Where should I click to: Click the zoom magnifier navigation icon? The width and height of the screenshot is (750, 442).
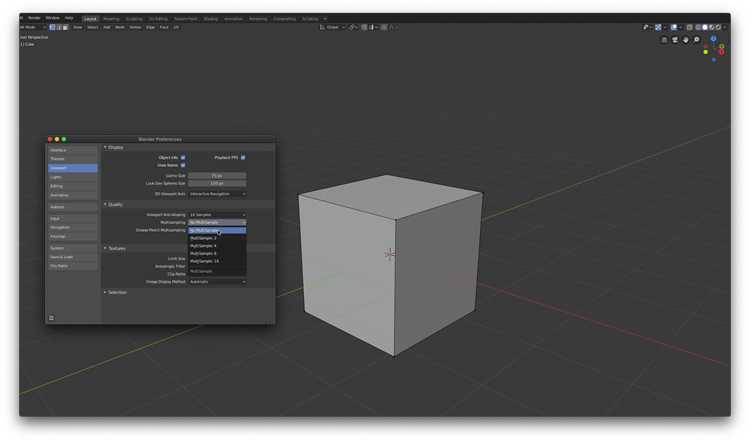click(696, 40)
